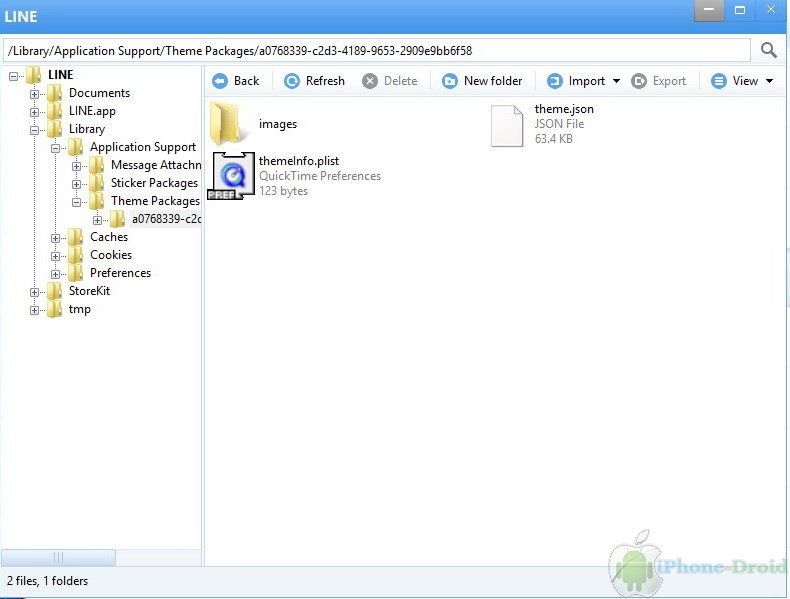Image resolution: width=790 pixels, height=599 pixels.
Task: Click the Back button label
Action: click(x=246, y=81)
